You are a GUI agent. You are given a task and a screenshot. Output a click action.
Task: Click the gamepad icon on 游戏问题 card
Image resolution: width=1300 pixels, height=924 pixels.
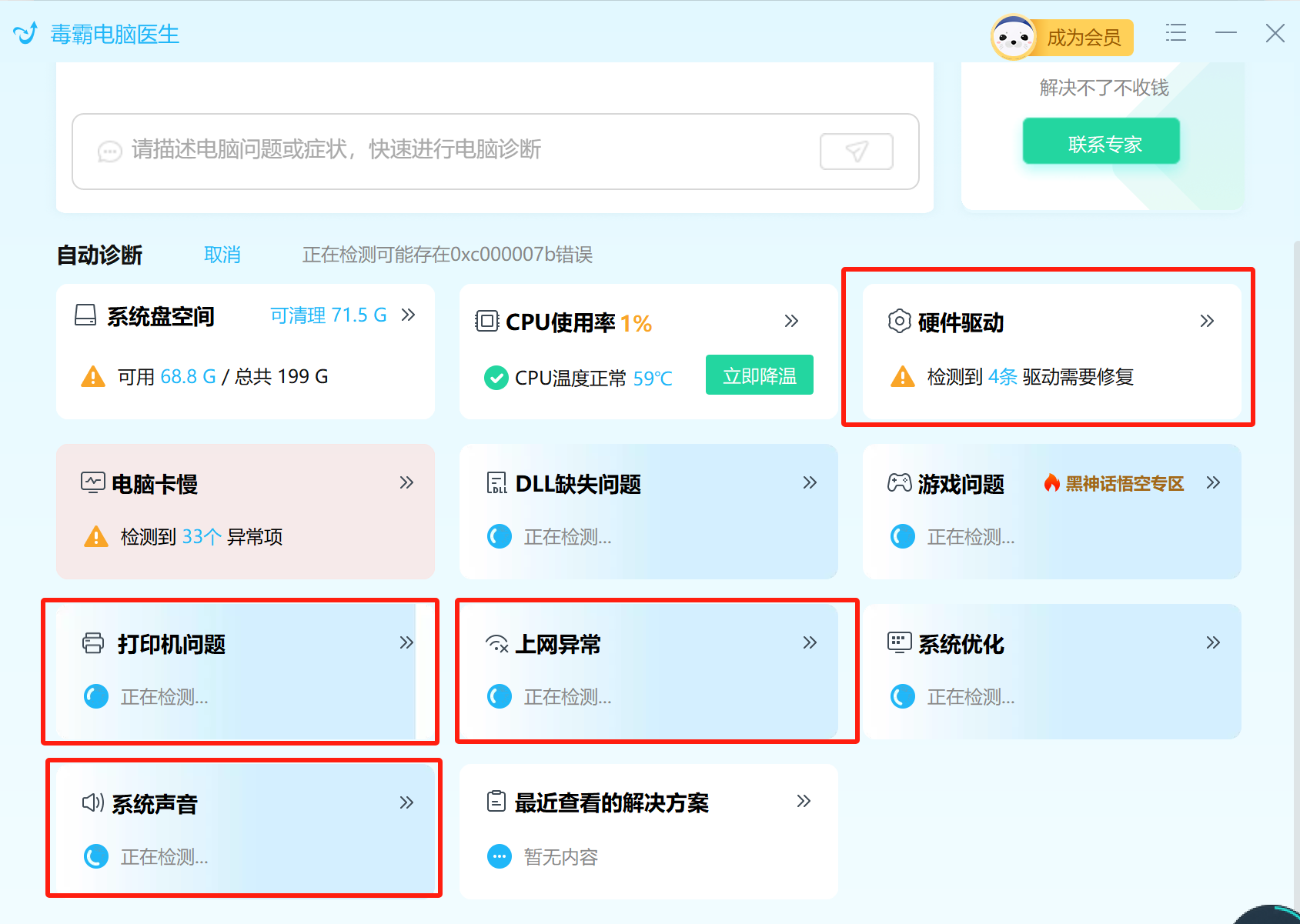pyautogui.click(x=899, y=483)
